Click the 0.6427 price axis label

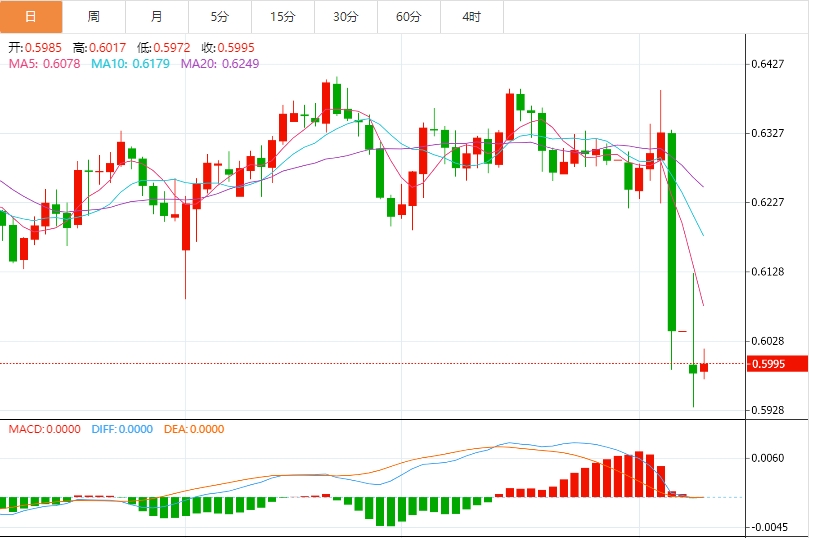pyautogui.click(x=768, y=64)
